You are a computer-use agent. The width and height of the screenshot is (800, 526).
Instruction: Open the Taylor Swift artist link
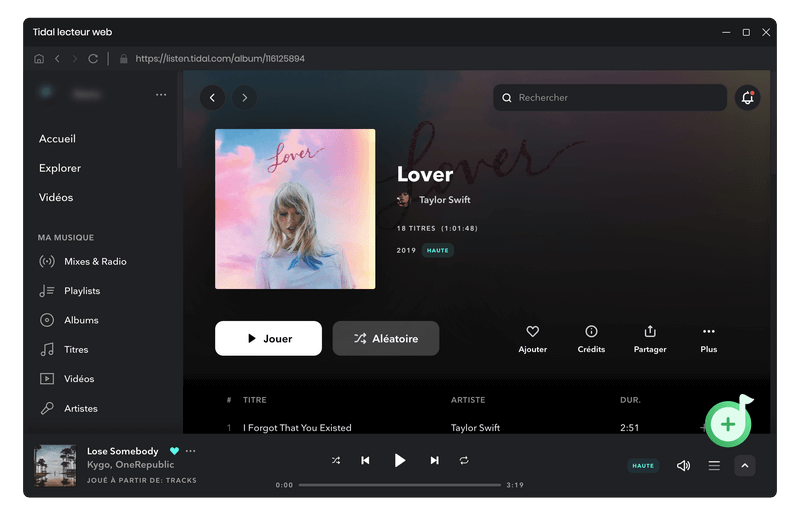tap(444, 200)
